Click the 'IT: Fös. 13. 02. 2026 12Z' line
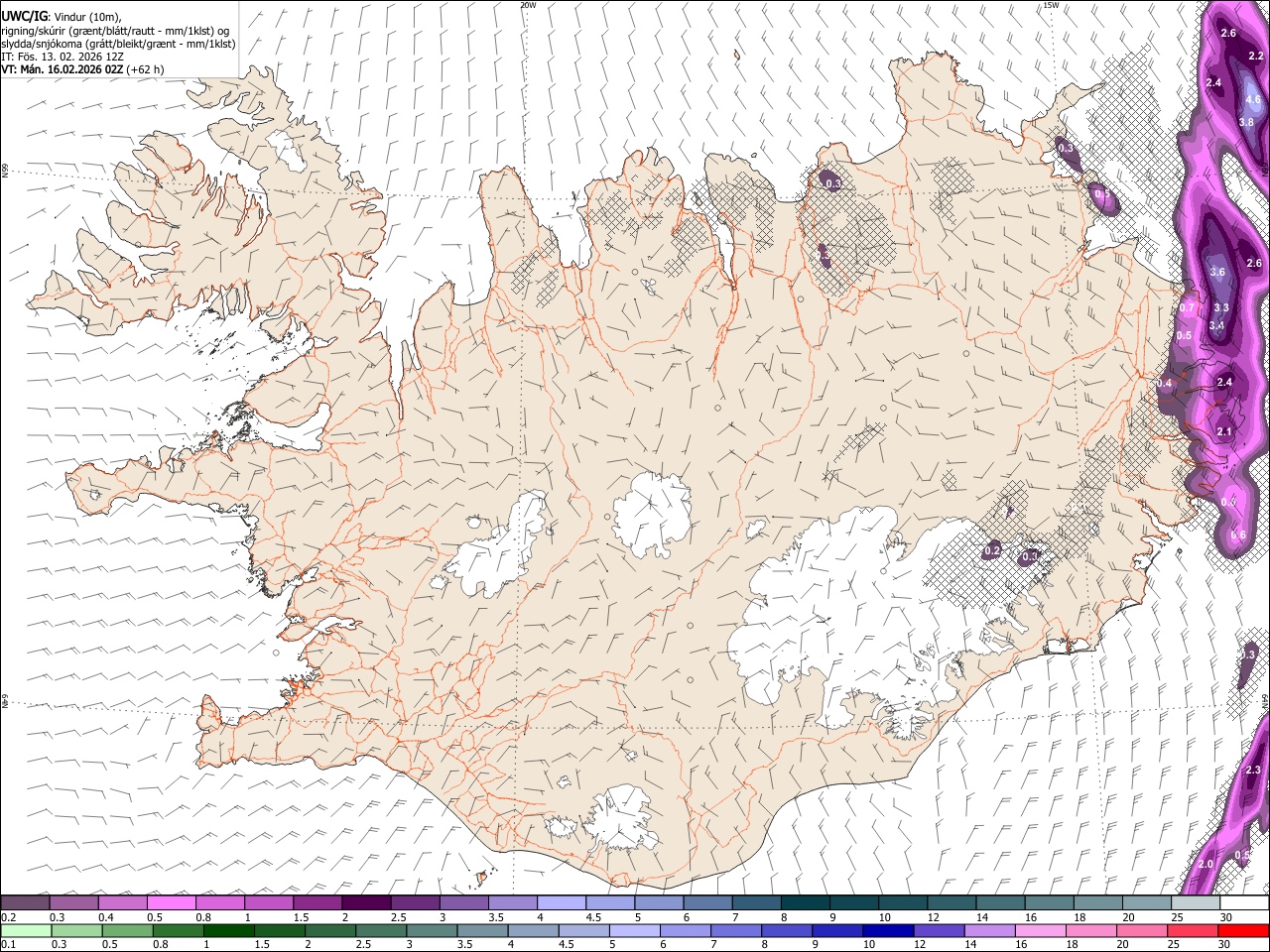The image size is (1270, 952). 62,57
